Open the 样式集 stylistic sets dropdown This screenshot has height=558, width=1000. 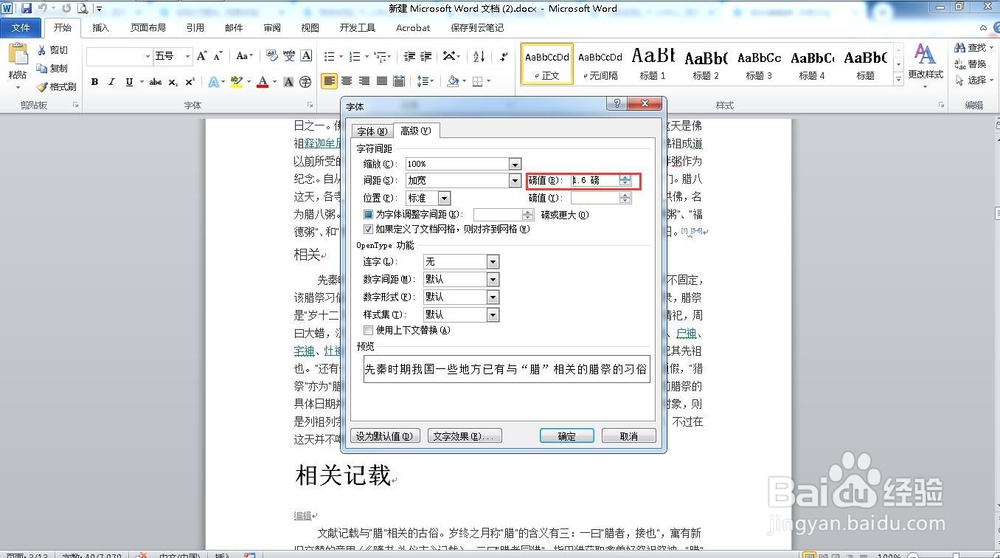pyautogui.click(x=492, y=315)
